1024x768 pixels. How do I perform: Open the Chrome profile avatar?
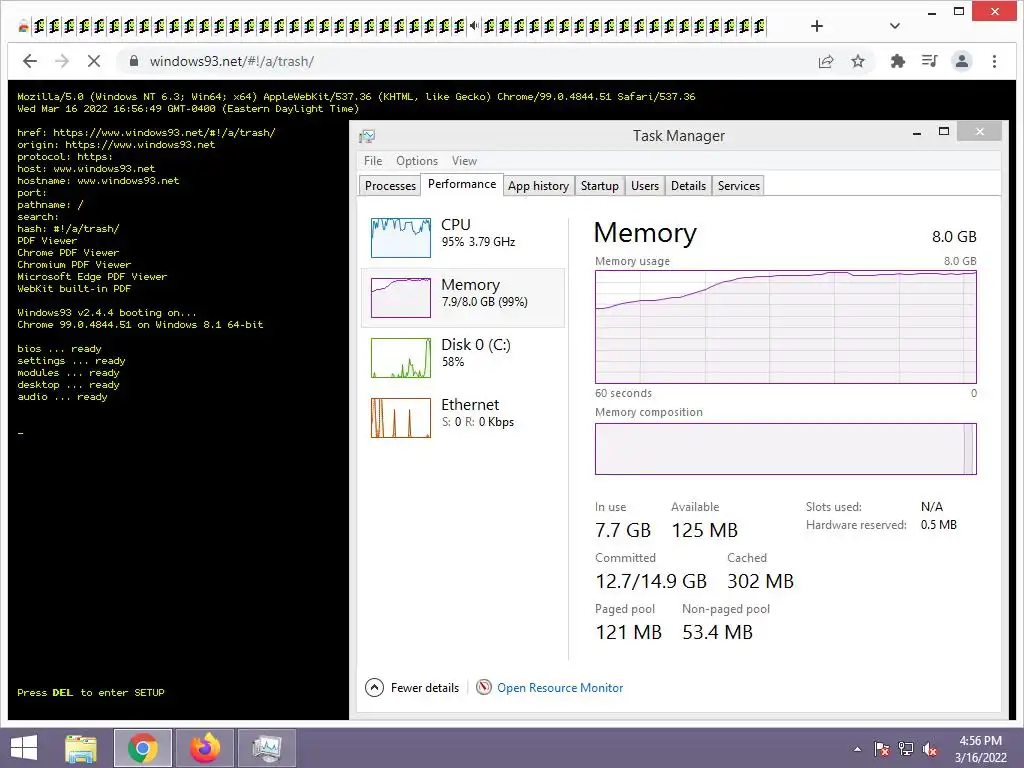pyautogui.click(x=961, y=61)
